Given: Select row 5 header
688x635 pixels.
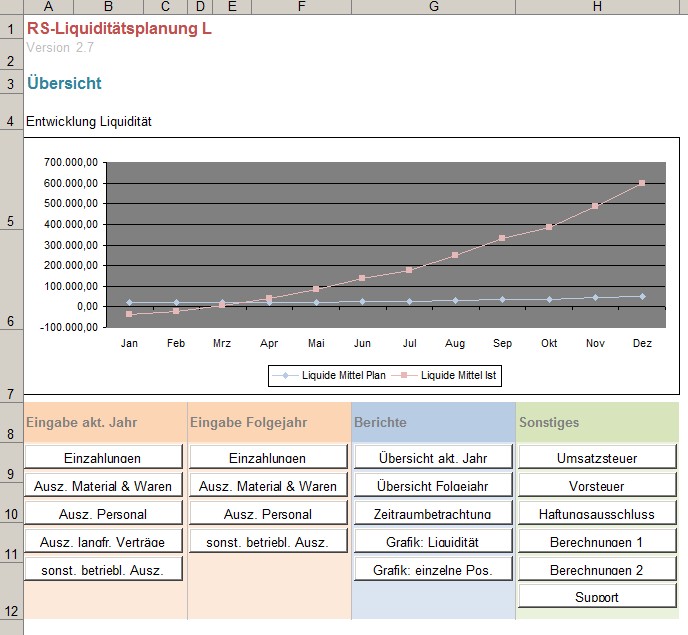Looking at the screenshot, I should click(11, 221).
